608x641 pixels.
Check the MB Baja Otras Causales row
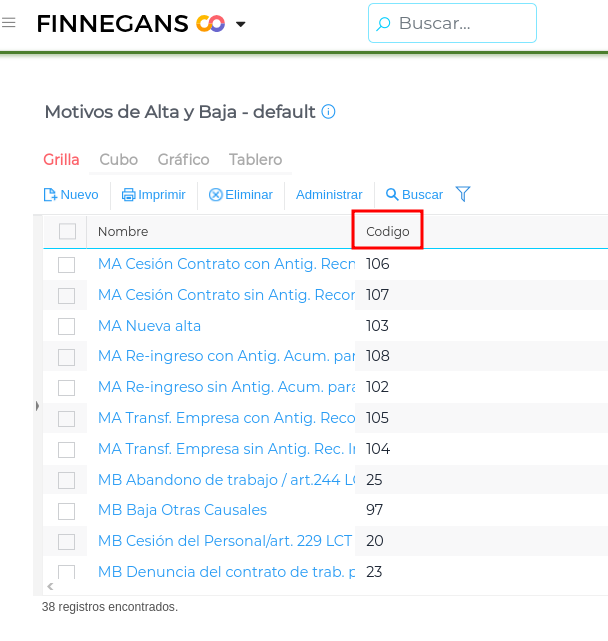coord(66,511)
